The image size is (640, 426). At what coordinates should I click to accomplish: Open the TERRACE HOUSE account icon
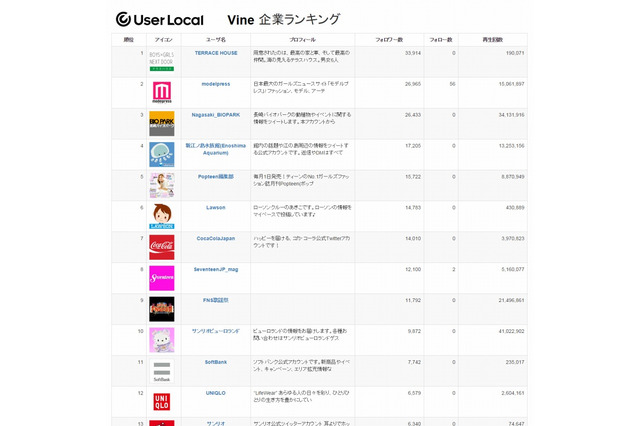(x=162, y=61)
